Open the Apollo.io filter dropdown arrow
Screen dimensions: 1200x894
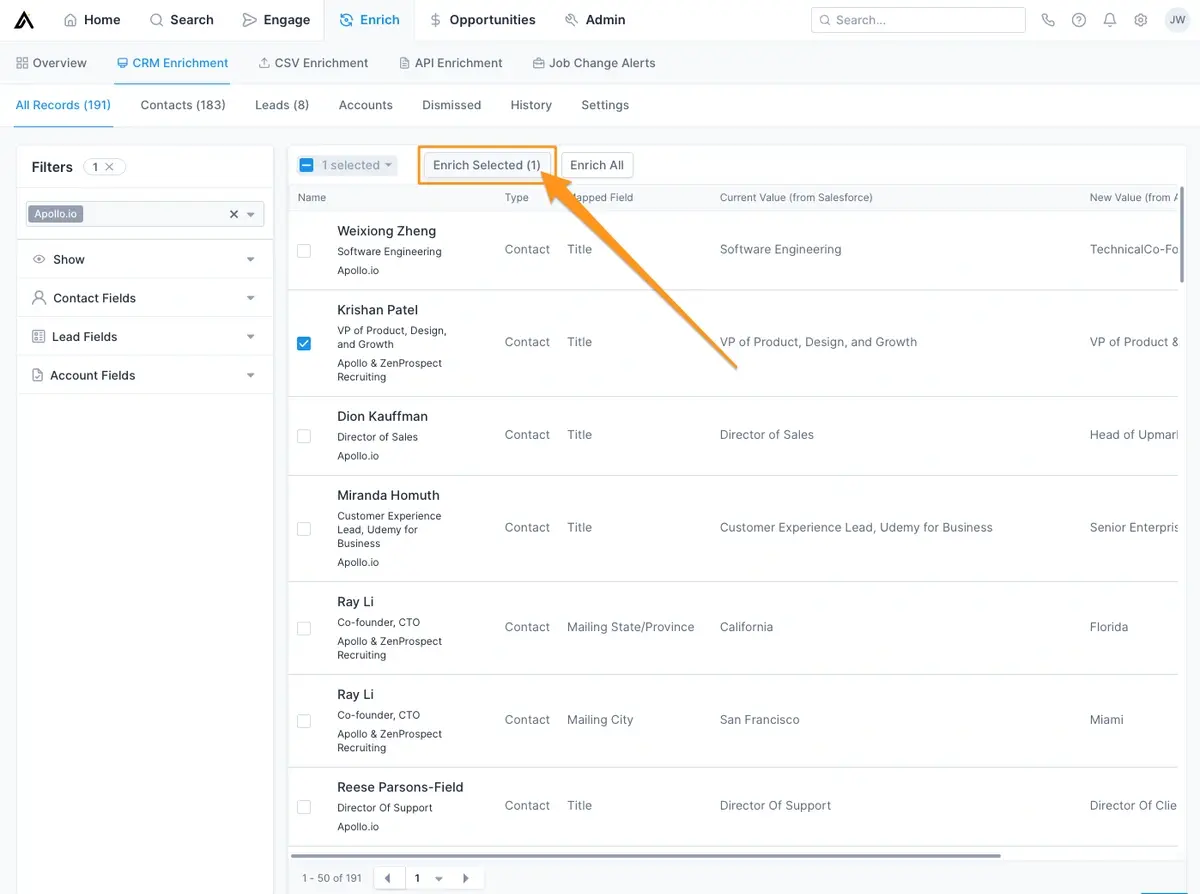pyautogui.click(x=251, y=214)
